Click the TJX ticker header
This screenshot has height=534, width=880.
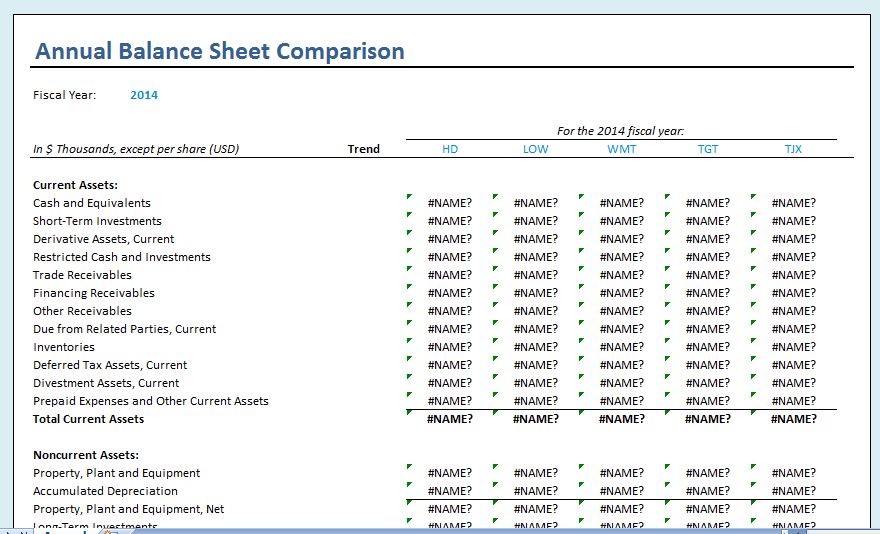(x=793, y=149)
